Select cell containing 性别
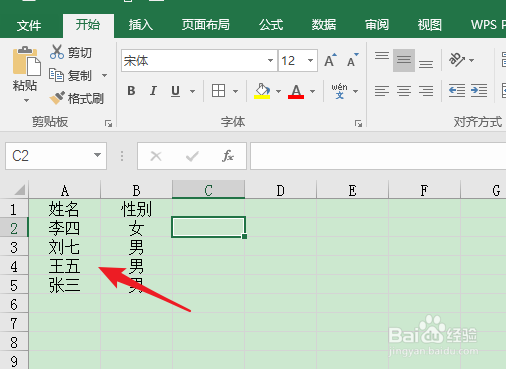The image size is (506, 369). click(x=136, y=209)
